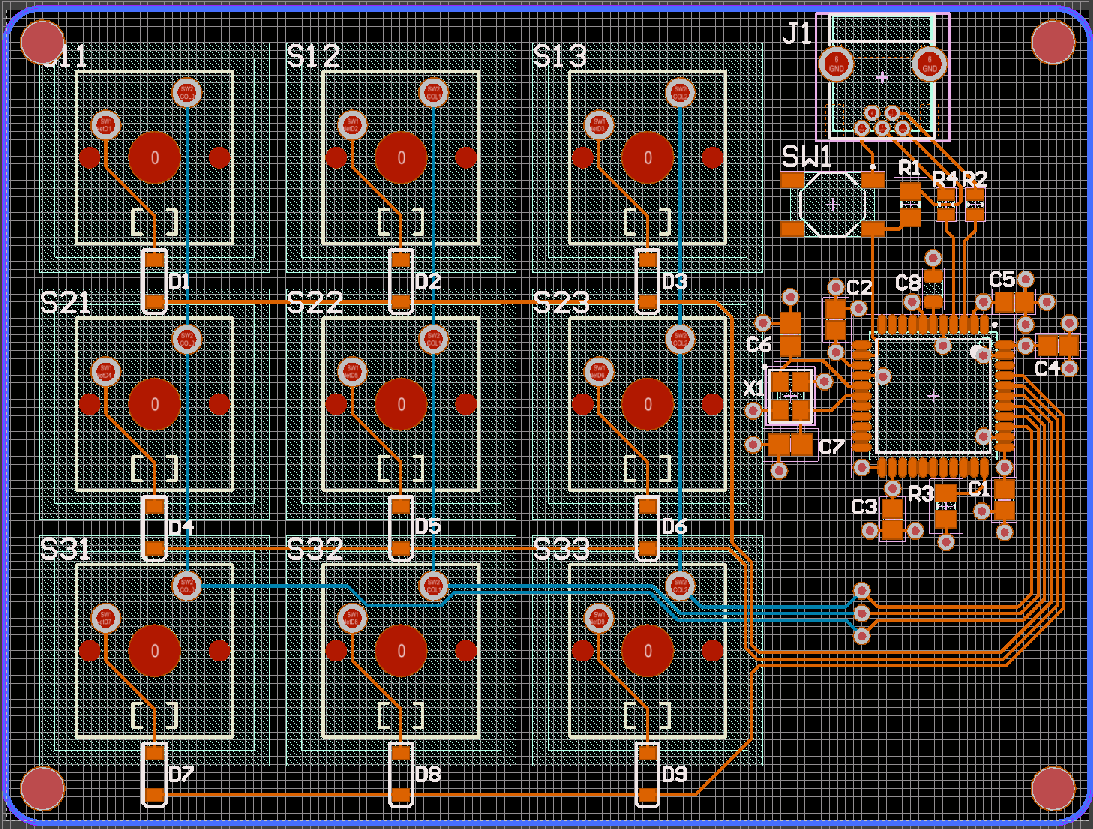Image resolution: width=1093 pixels, height=829 pixels.
Task: Select capacitor C8 above the microcontroller
Action: [933, 289]
